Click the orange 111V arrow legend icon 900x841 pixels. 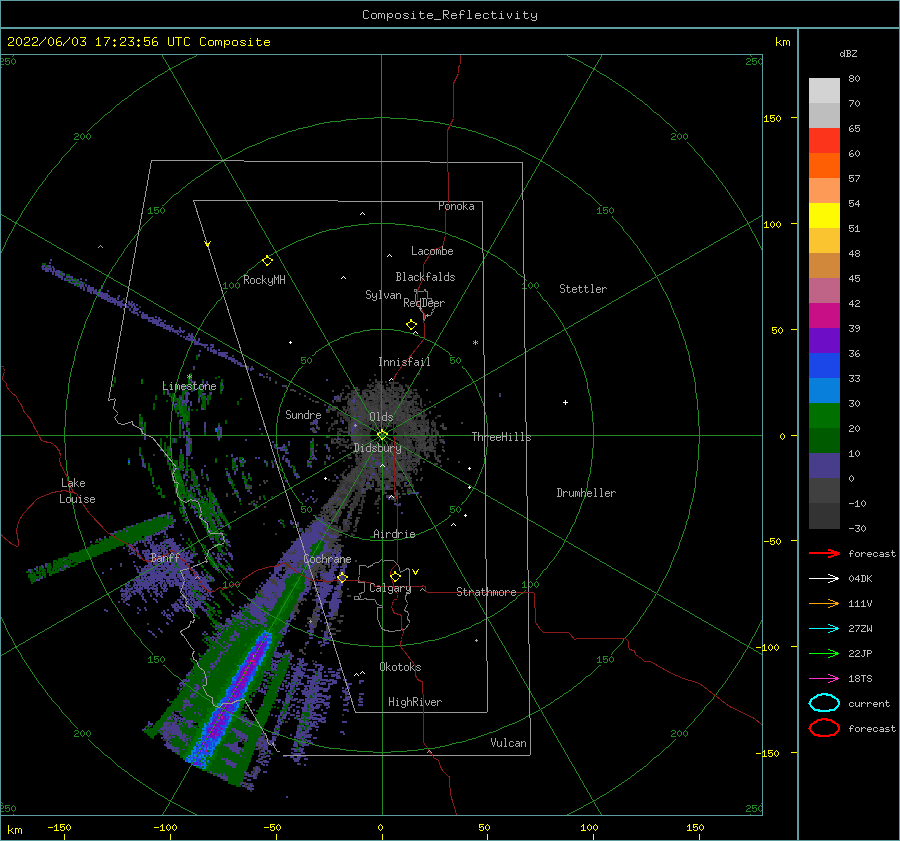click(x=824, y=603)
